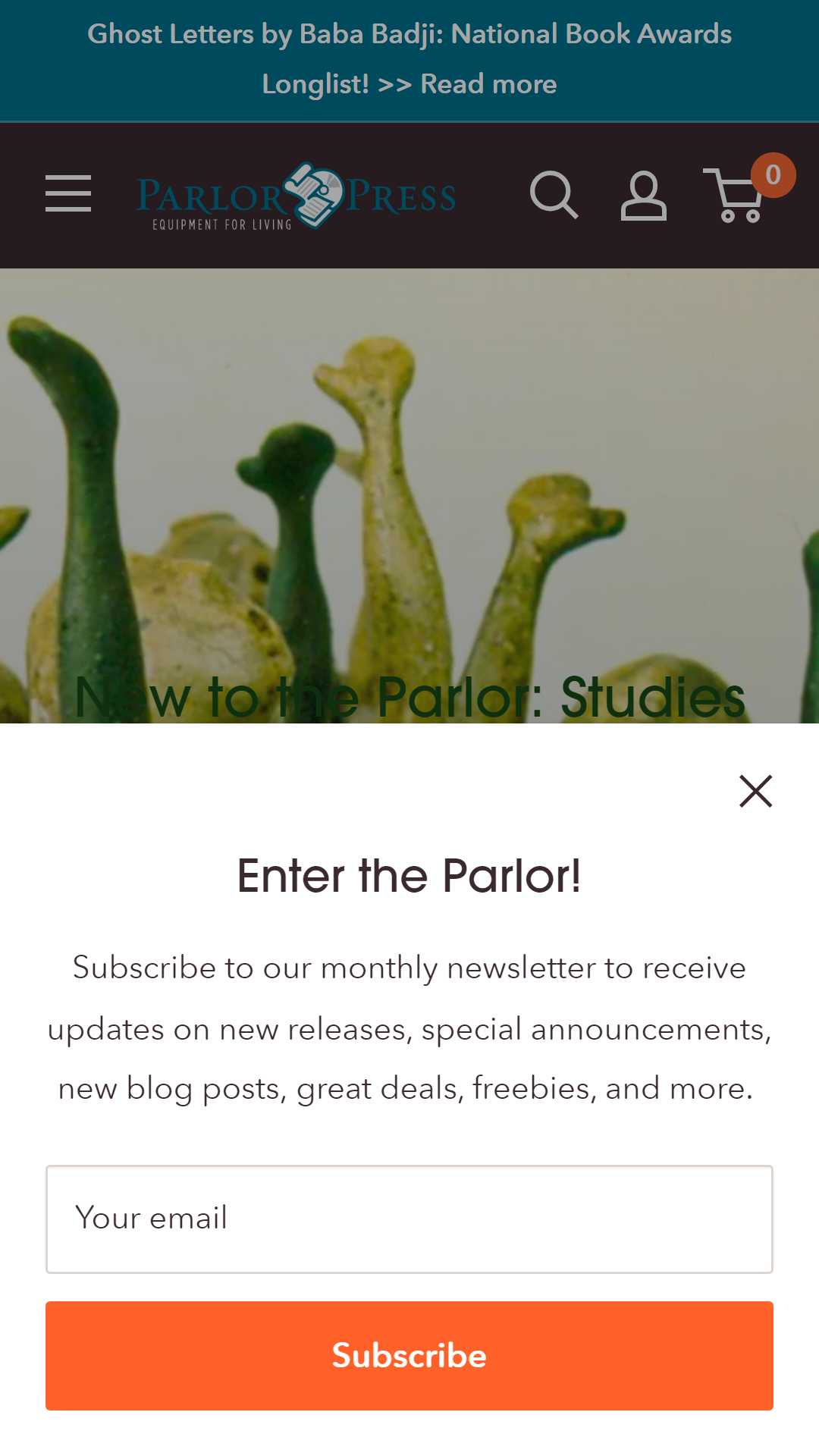Click the New to the Parlor: Studies heading
The height and width of the screenshot is (1456, 819).
pos(409,697)
